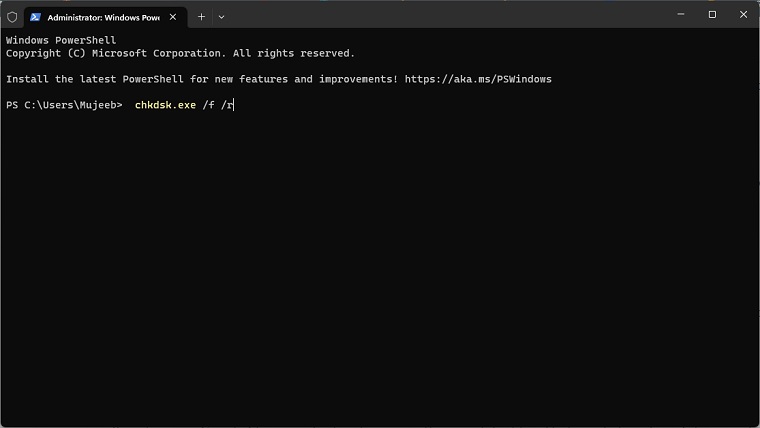
Task: Click the PowerShell icon in the tab
Action: pyautogui.click(x=36, y=17)
